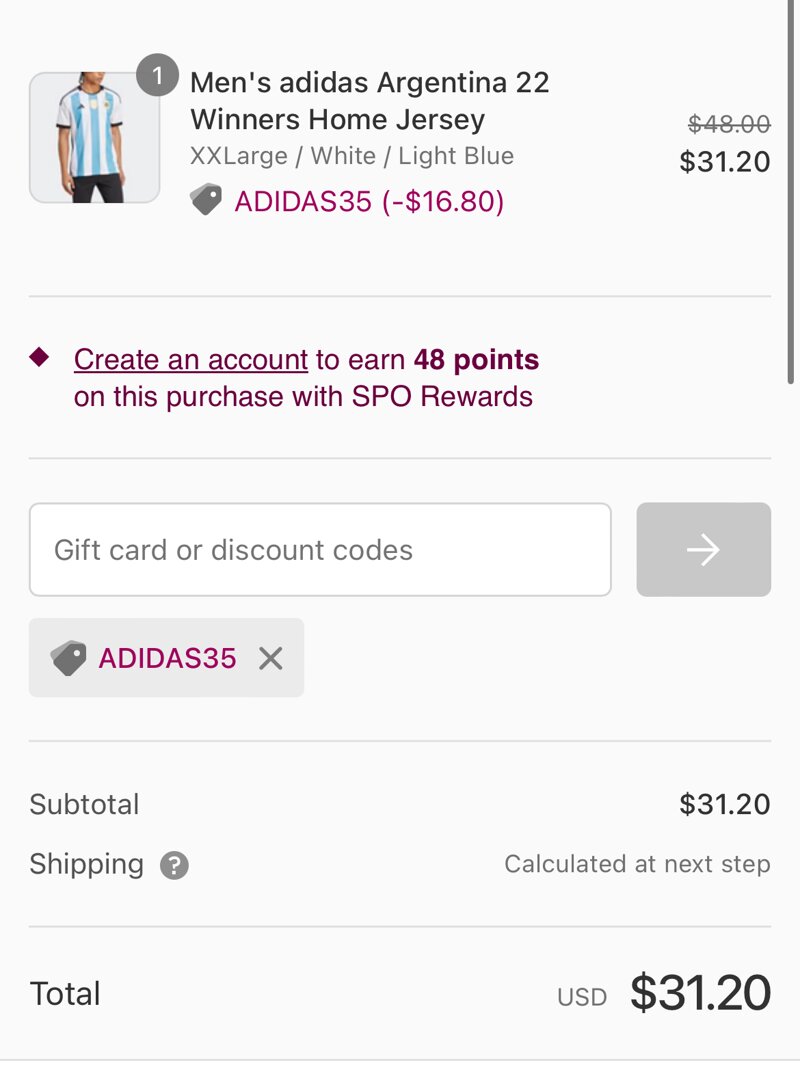Open the Create an account link
Image resolution: width=800 pixels, height=1078 pixels.
190,360
